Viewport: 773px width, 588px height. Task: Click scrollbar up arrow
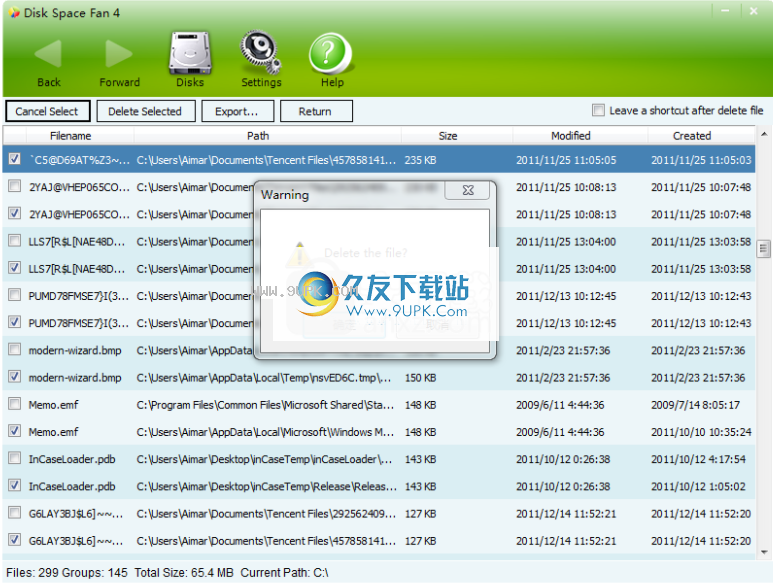tap(764, 134)
